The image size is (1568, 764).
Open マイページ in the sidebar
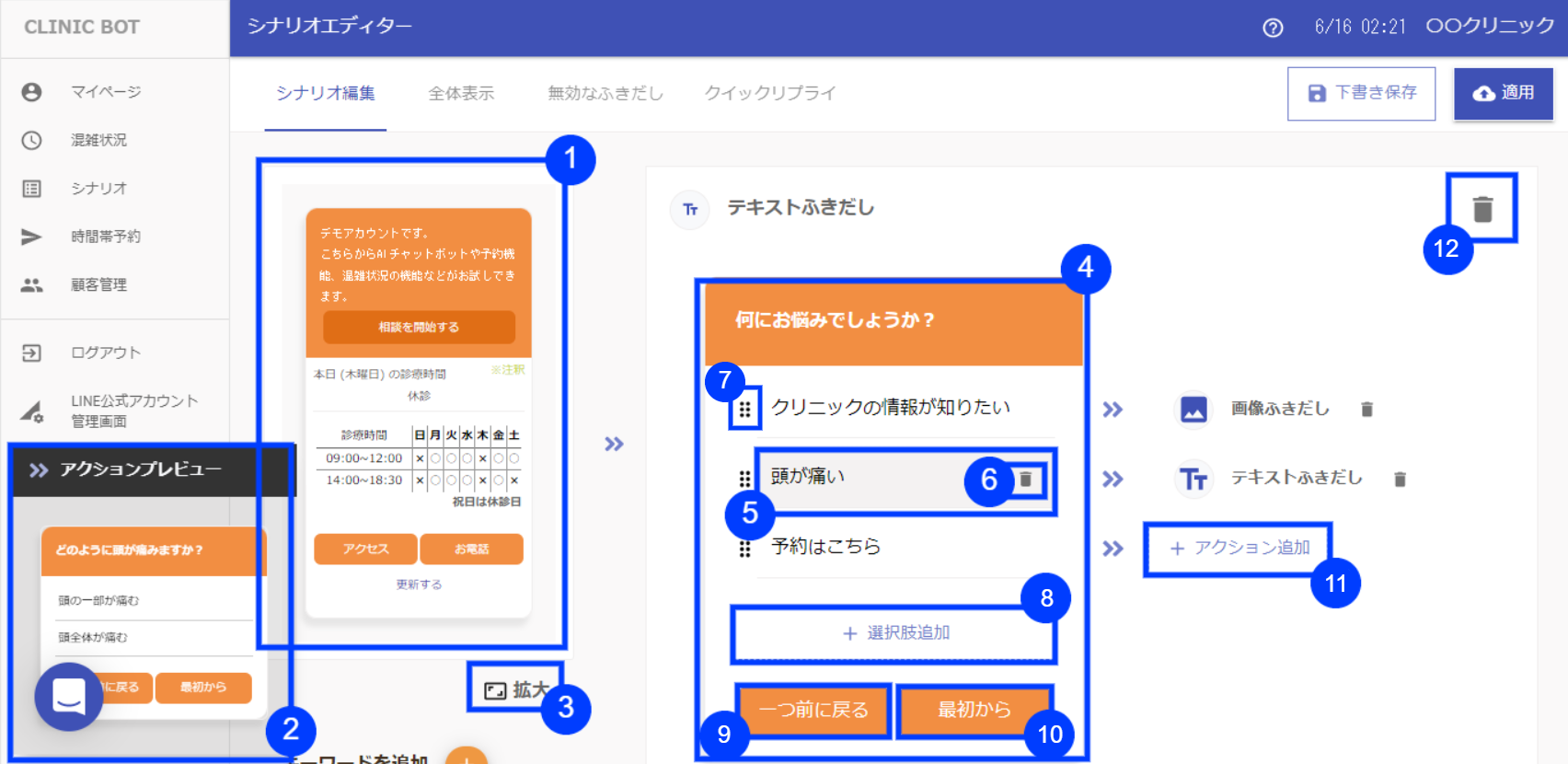pyautogui.click(x=106, y=92)
